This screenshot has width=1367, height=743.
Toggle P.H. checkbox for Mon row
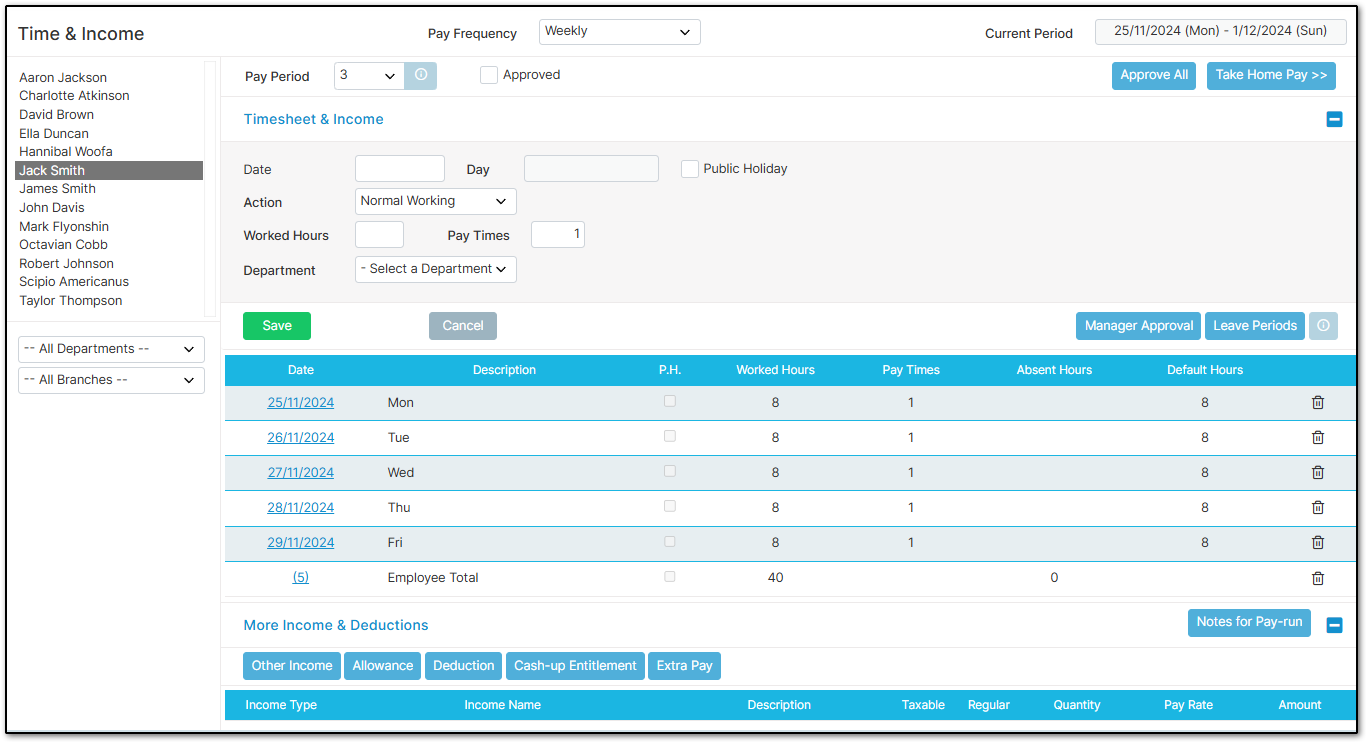click(670, 401)
